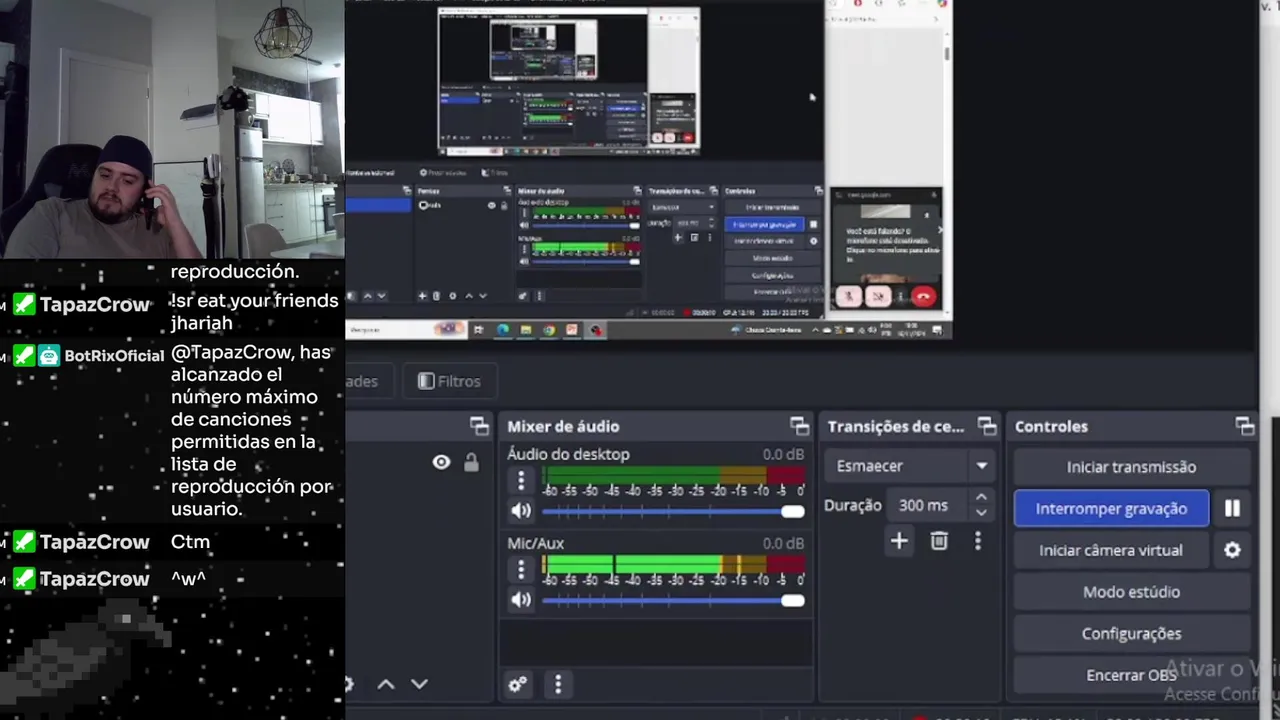
Task: Open Meet more-options dots in preview
Action: [x=900, y=296]
